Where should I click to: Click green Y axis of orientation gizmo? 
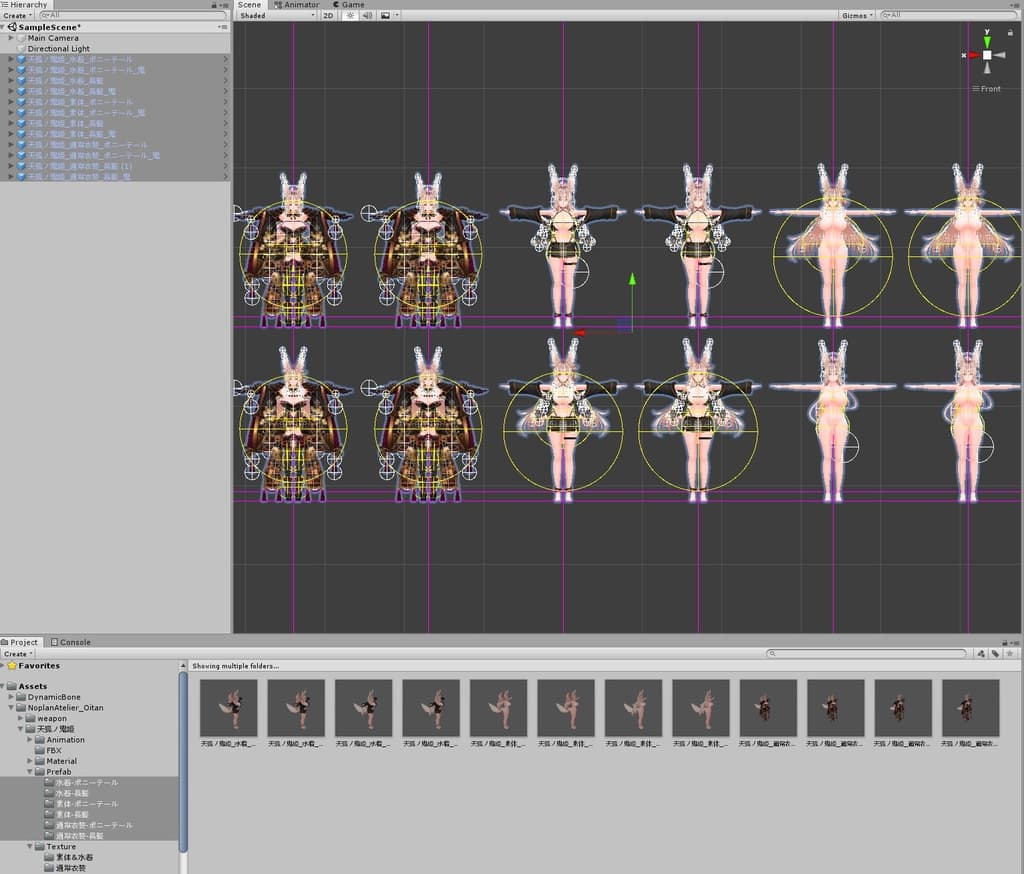987,40
